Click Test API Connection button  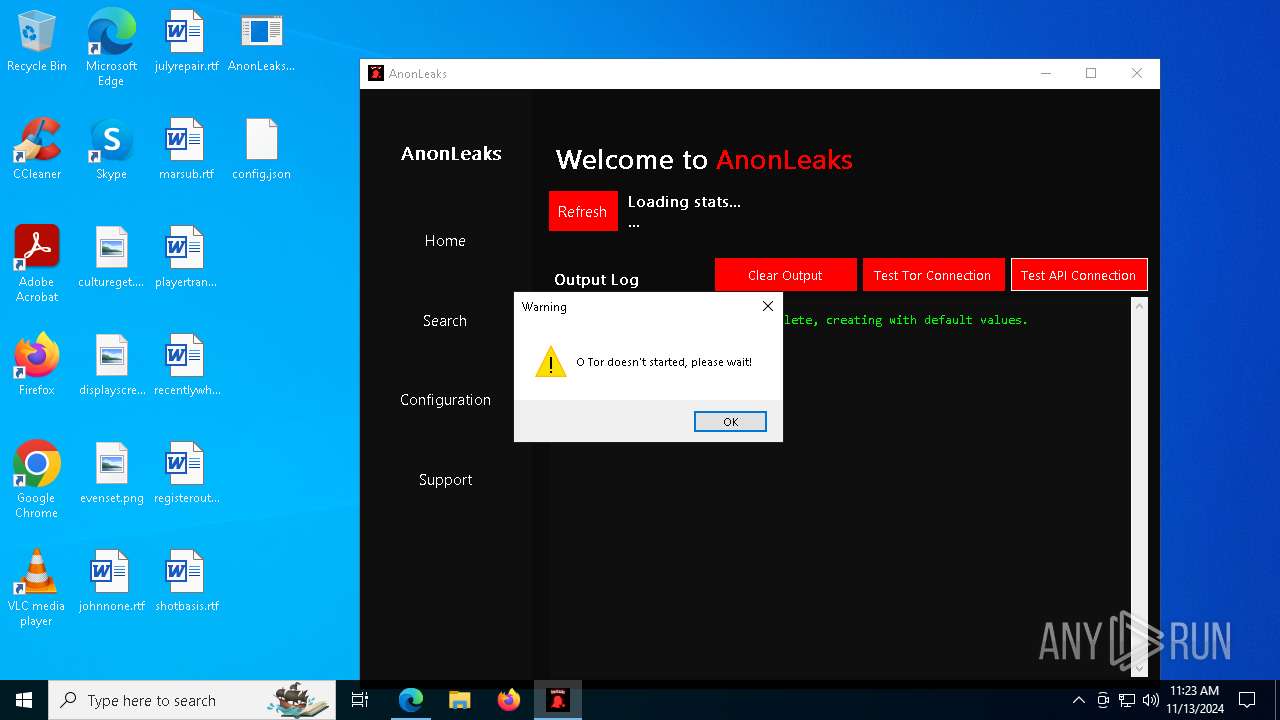pyautogui.click(x=1078, y=275)
